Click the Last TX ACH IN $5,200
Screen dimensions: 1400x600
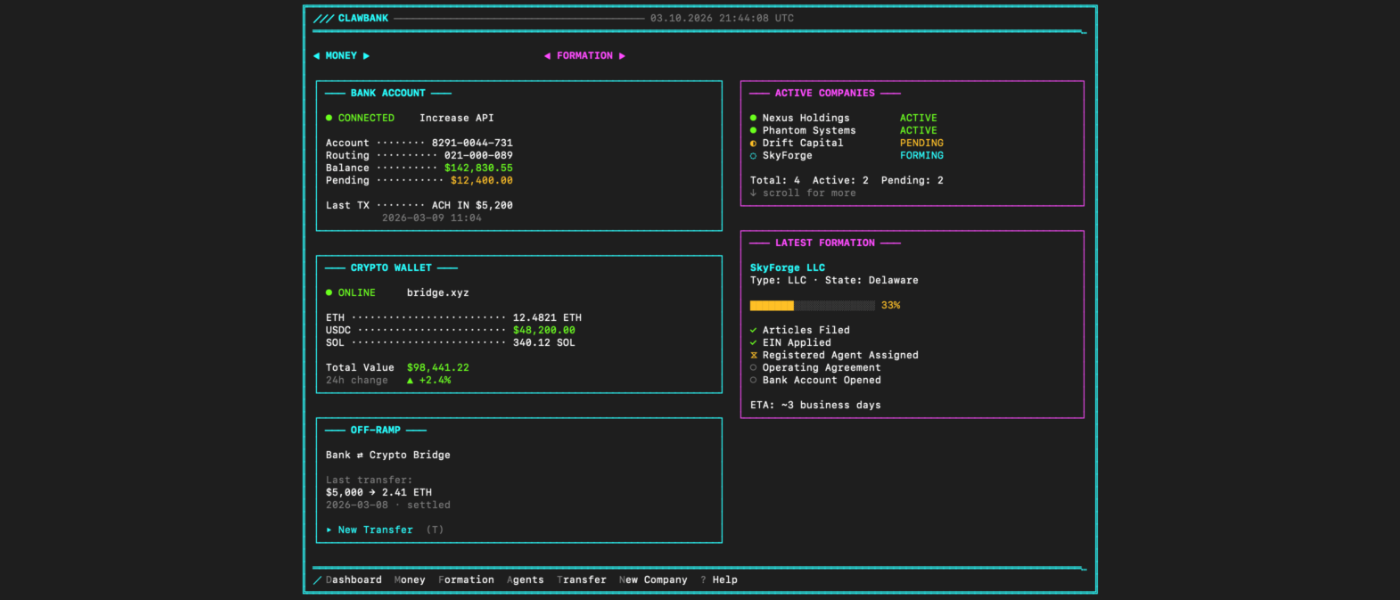point(472,206)
